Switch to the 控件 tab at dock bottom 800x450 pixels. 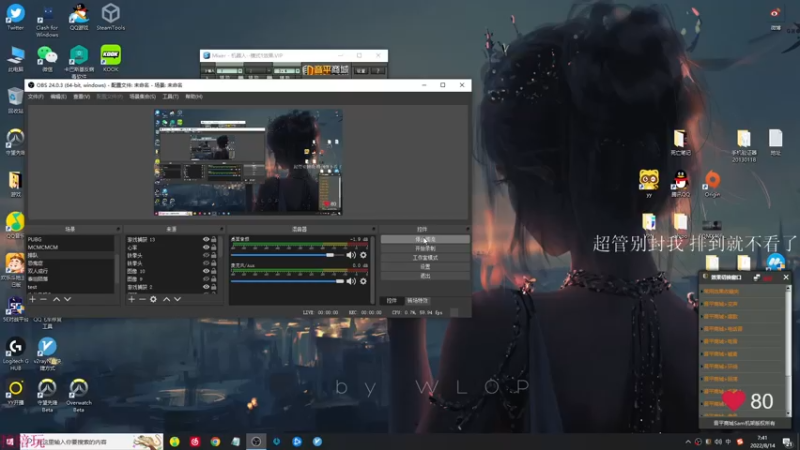coord(392,301)
